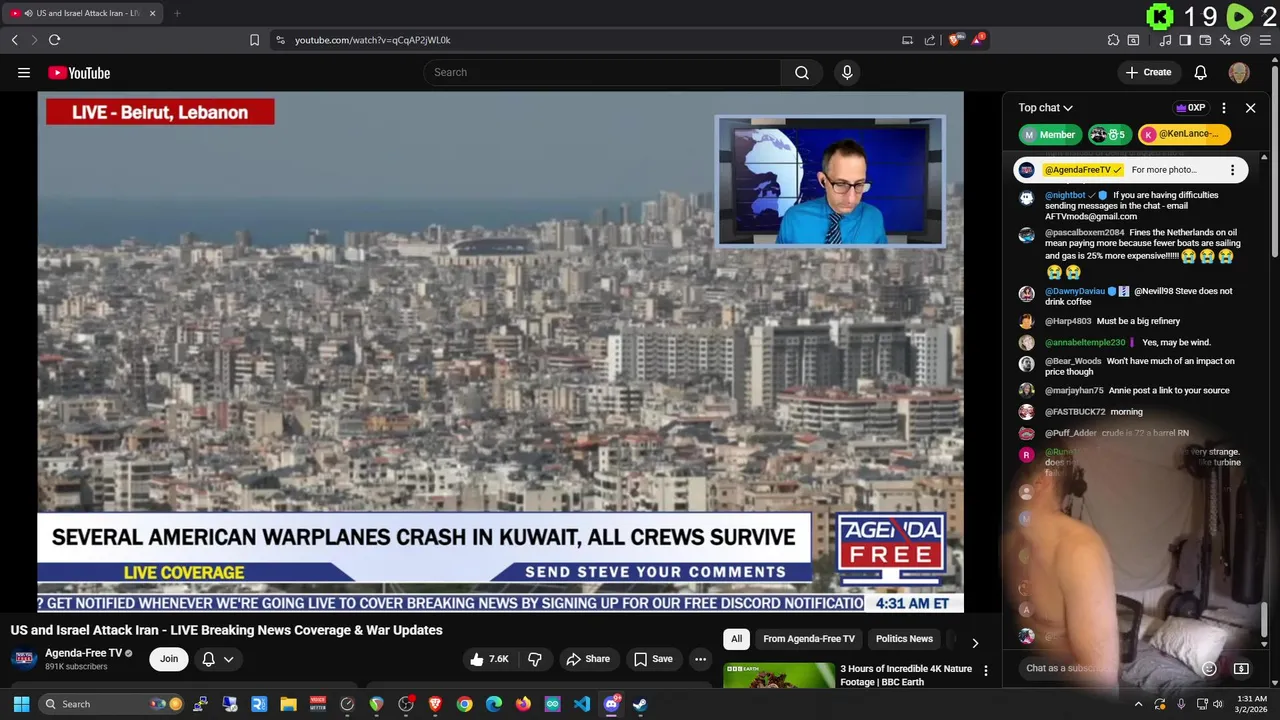
Task: Click the @KenLance chip in chat
Action: tap(1184, 134)
